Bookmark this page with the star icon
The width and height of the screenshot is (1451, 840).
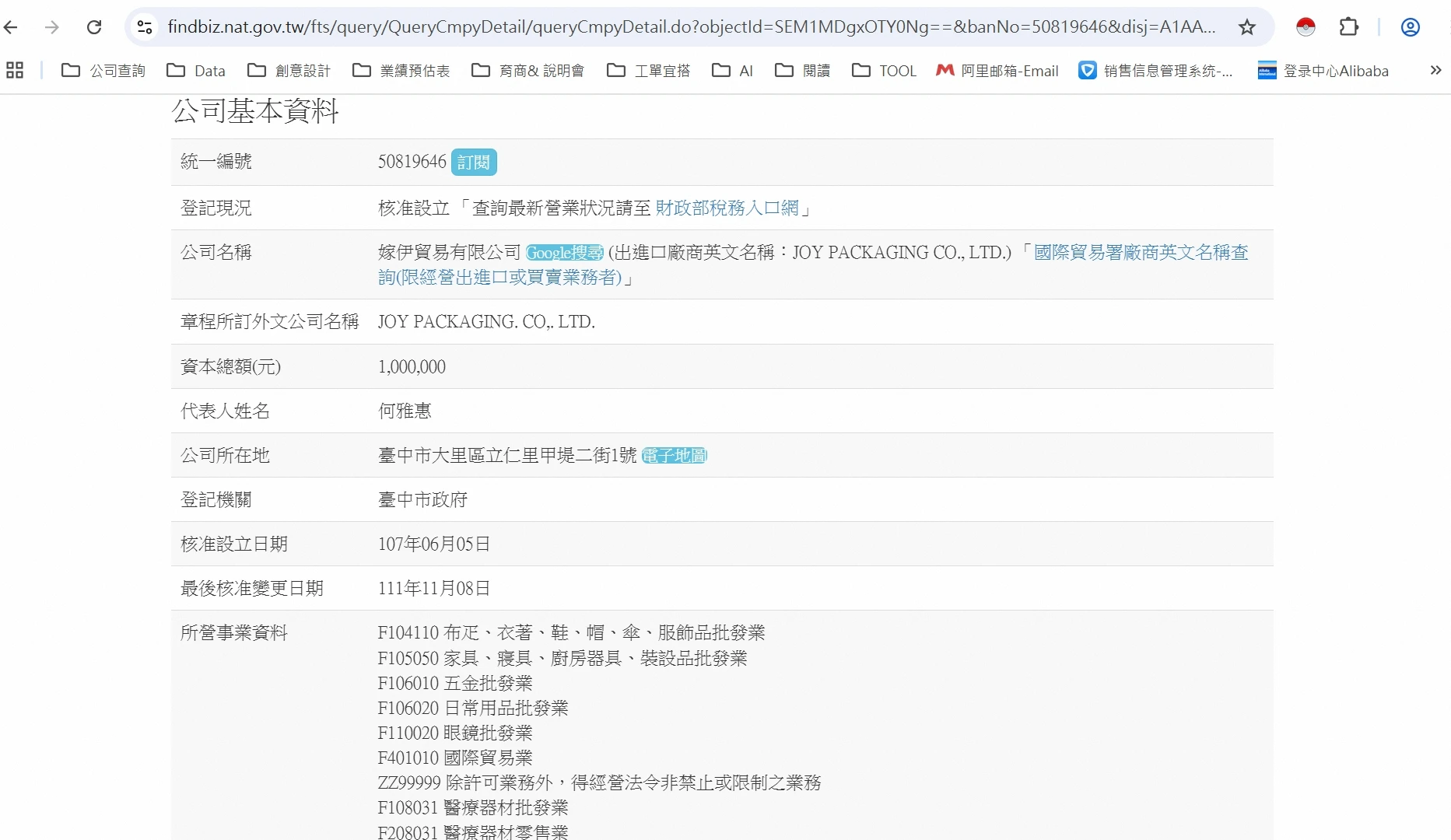tap(1246, 27)
